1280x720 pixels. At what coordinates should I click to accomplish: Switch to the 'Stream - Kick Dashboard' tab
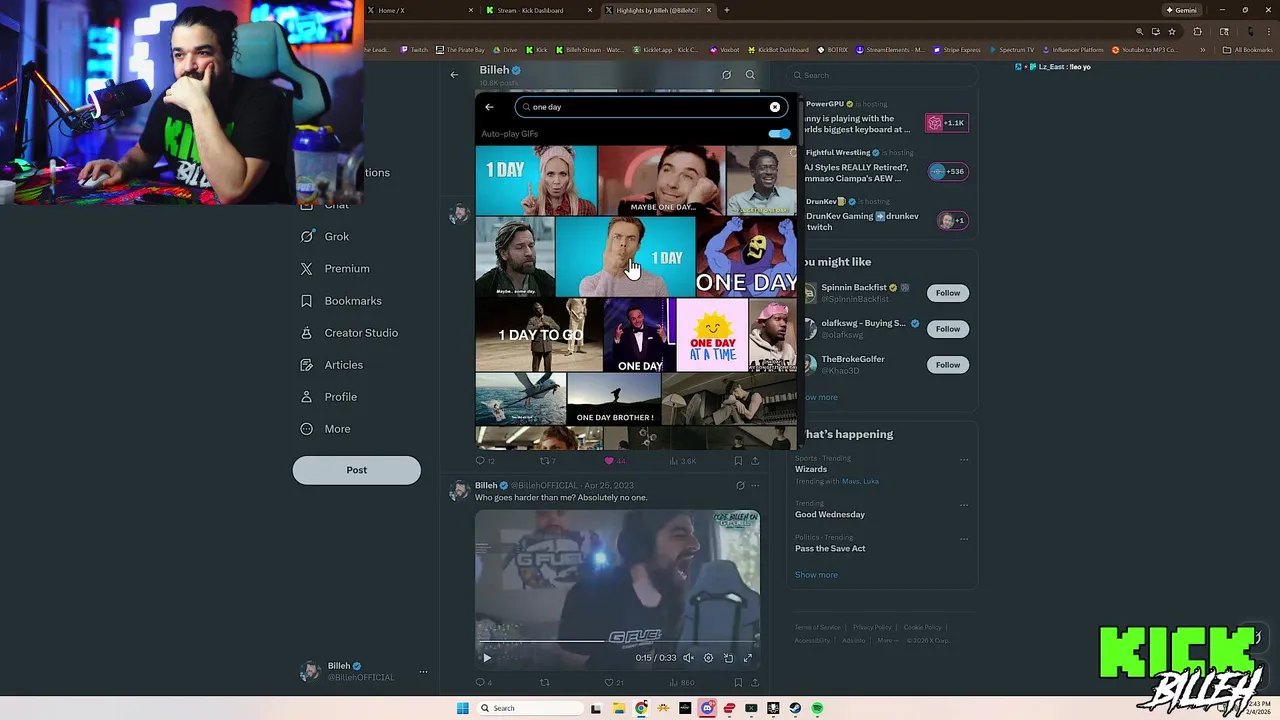[539, 10]
